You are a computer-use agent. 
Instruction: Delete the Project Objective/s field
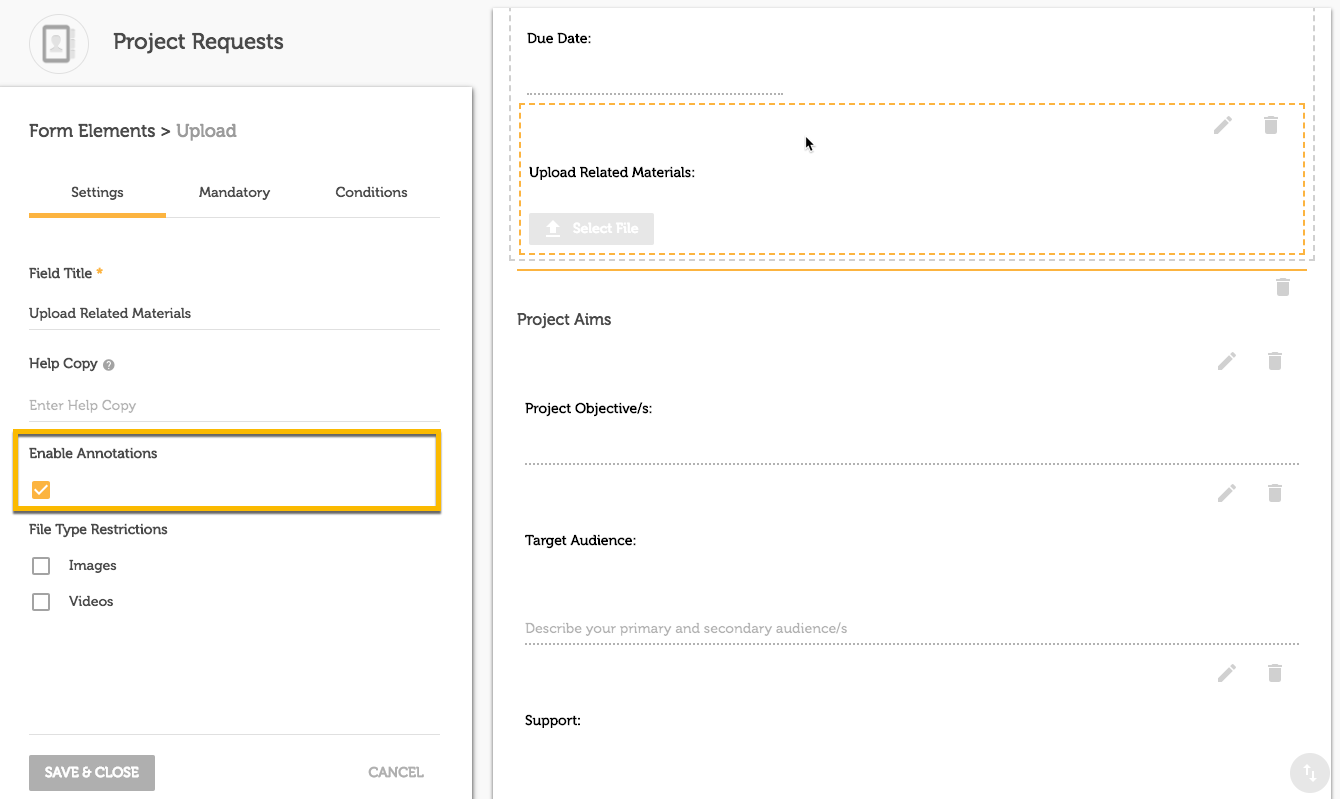pyautogui.click(x=1275, y=361)
